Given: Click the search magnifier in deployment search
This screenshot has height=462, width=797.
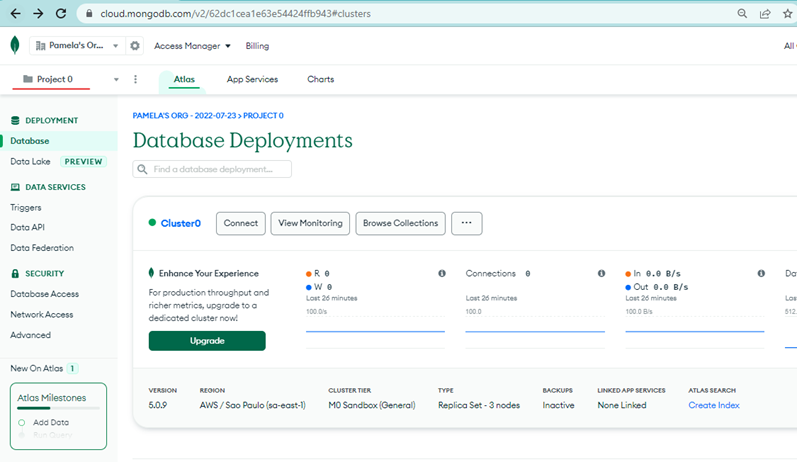Looking at the screenshot, I should tap(142, 169).
